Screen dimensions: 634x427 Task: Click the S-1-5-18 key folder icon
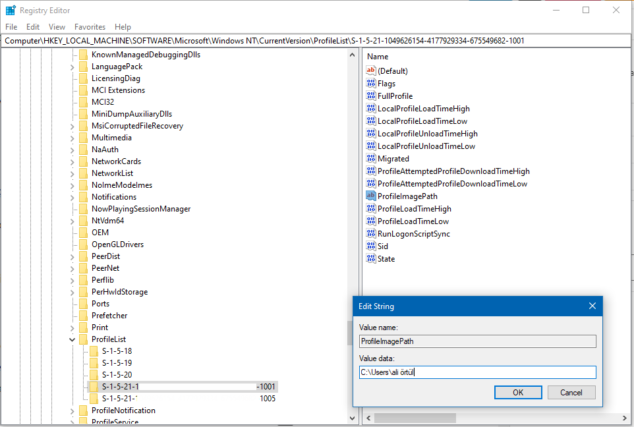tap(94, 353)
